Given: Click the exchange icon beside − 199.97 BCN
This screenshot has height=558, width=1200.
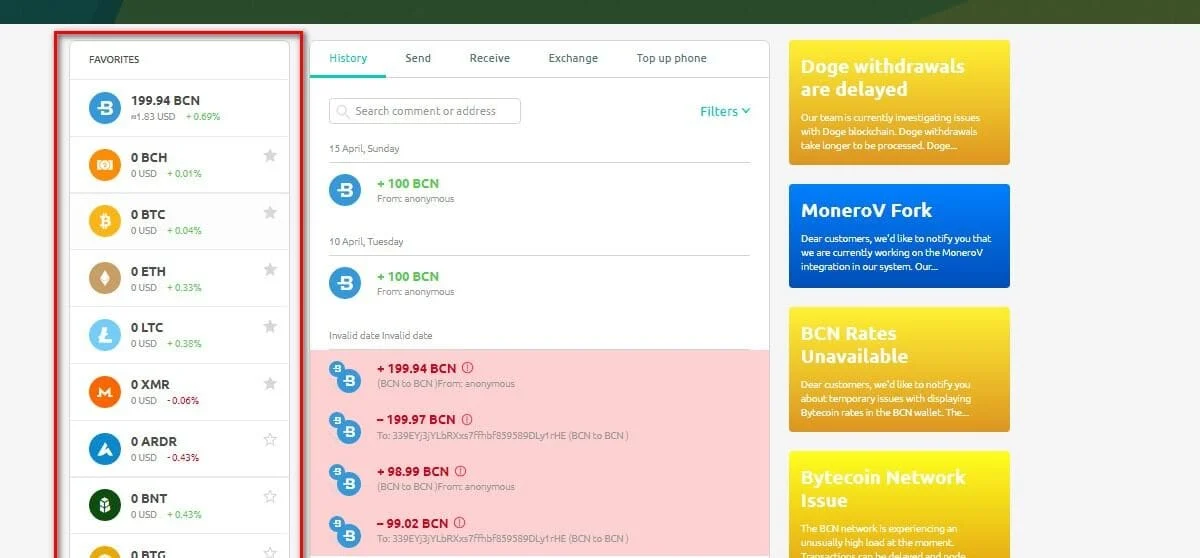Looking at the screenshot, I should 345,428.
